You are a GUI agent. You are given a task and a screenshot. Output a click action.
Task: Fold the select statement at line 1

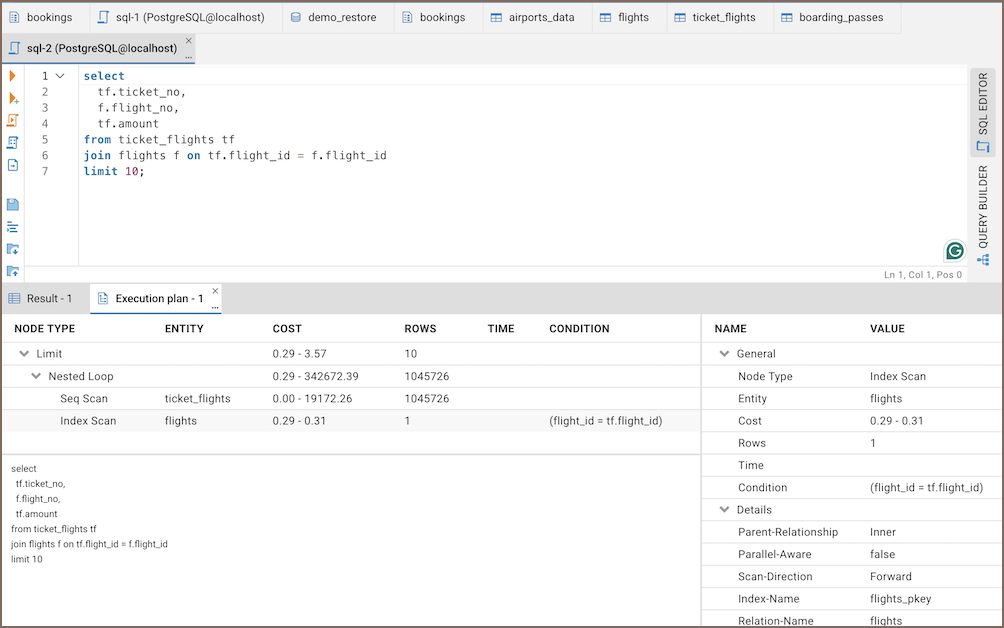[60, 76]
